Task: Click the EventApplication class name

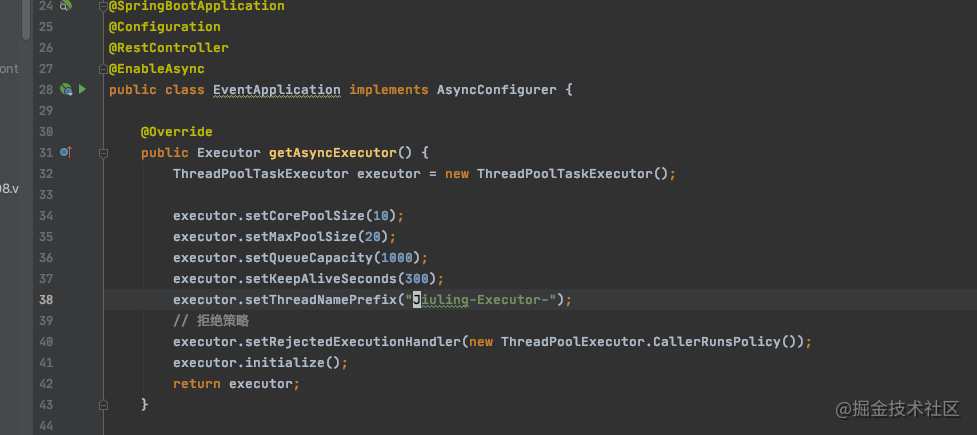Action: point(277,90)
